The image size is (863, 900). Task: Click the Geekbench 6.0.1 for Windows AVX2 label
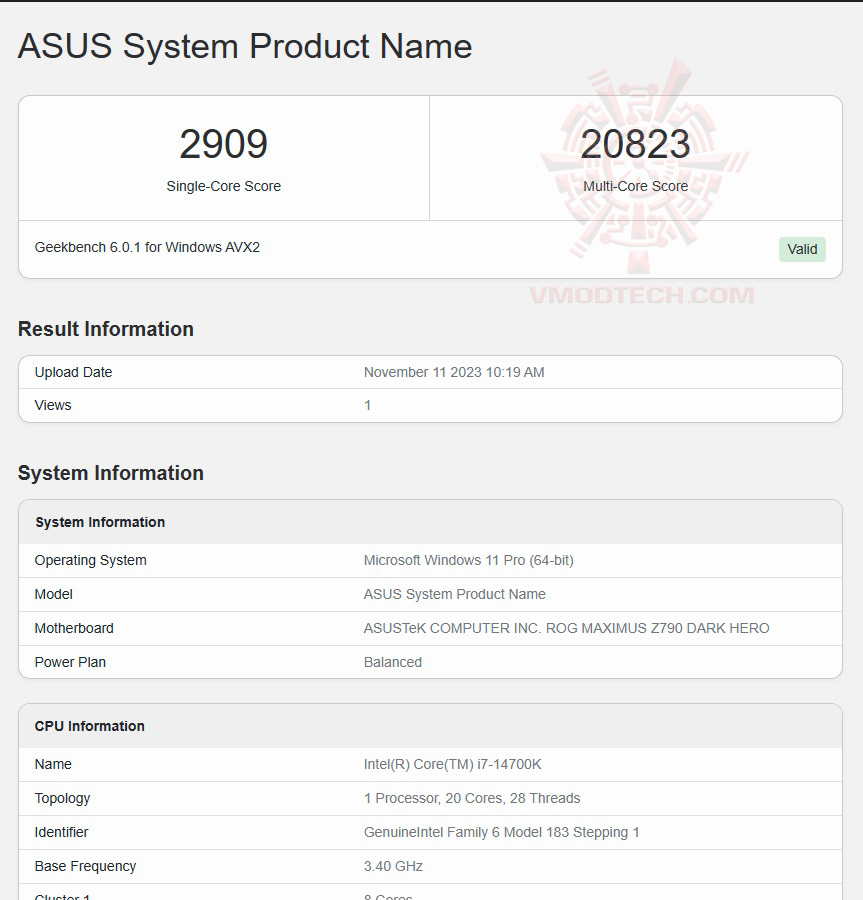(147, 247)
